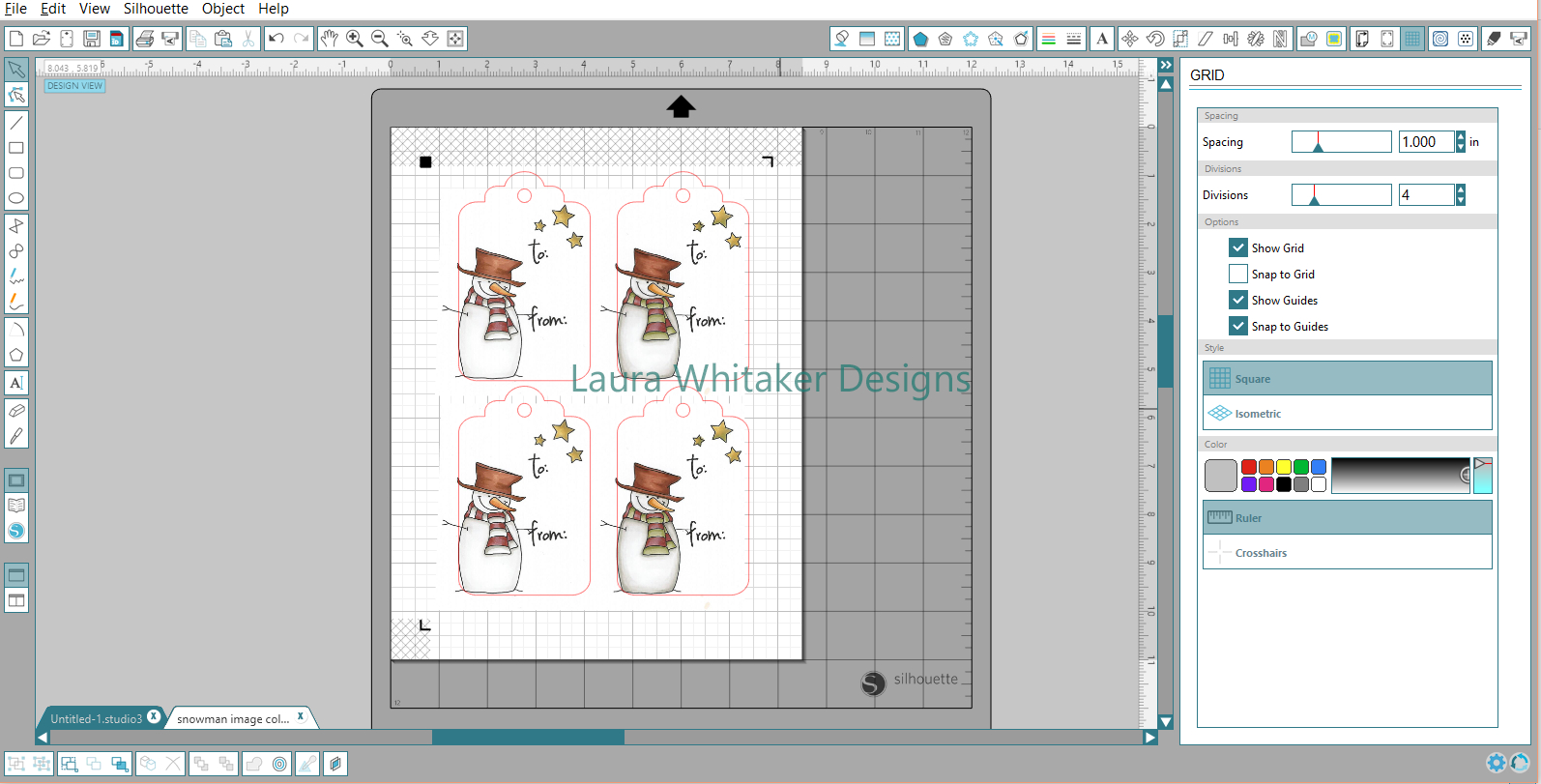Switch to the snowman image col... tab
Screen dimensions: 1541x784
[x=233, y=719]
